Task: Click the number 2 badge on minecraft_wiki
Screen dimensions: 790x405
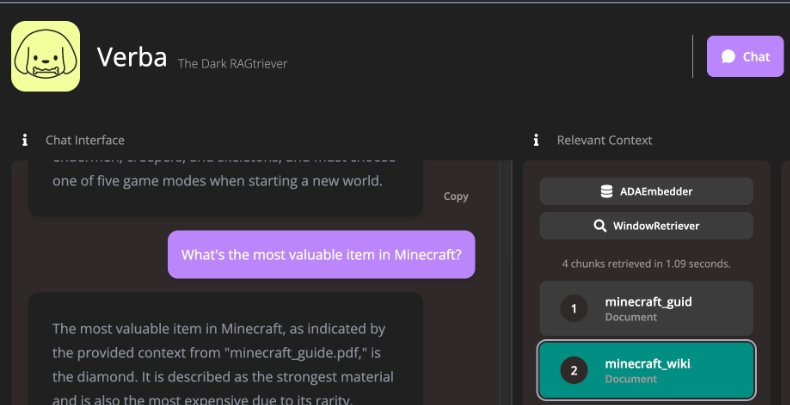Action: [x=574, y=370]
